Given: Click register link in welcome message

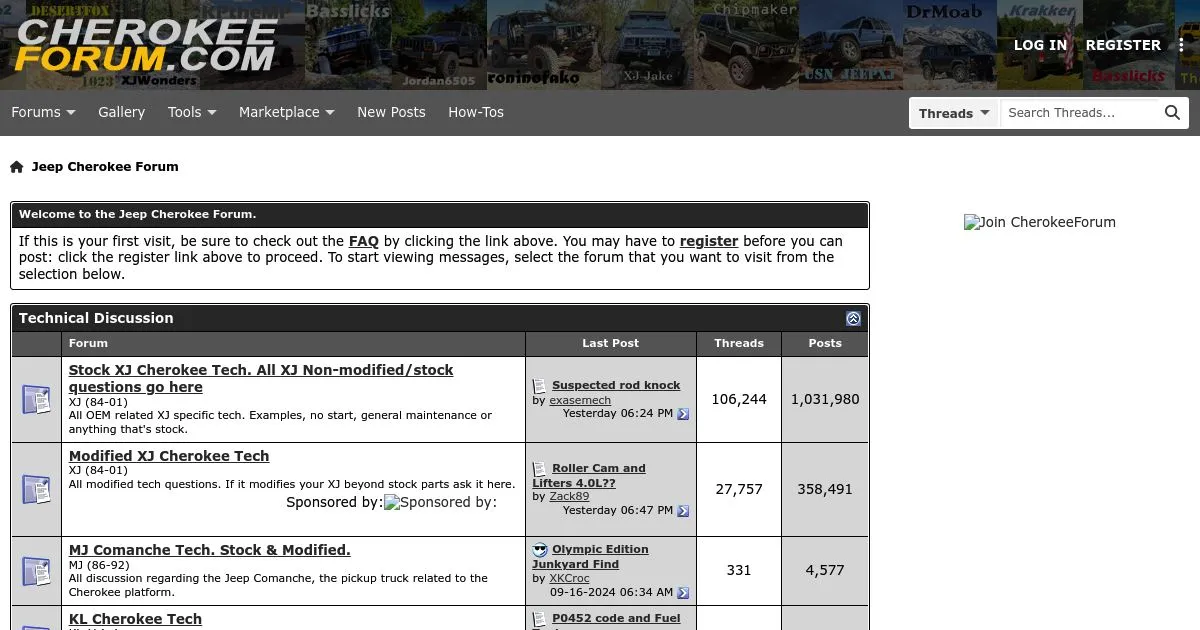Looking at the screenshot, I should click(709, 241).
